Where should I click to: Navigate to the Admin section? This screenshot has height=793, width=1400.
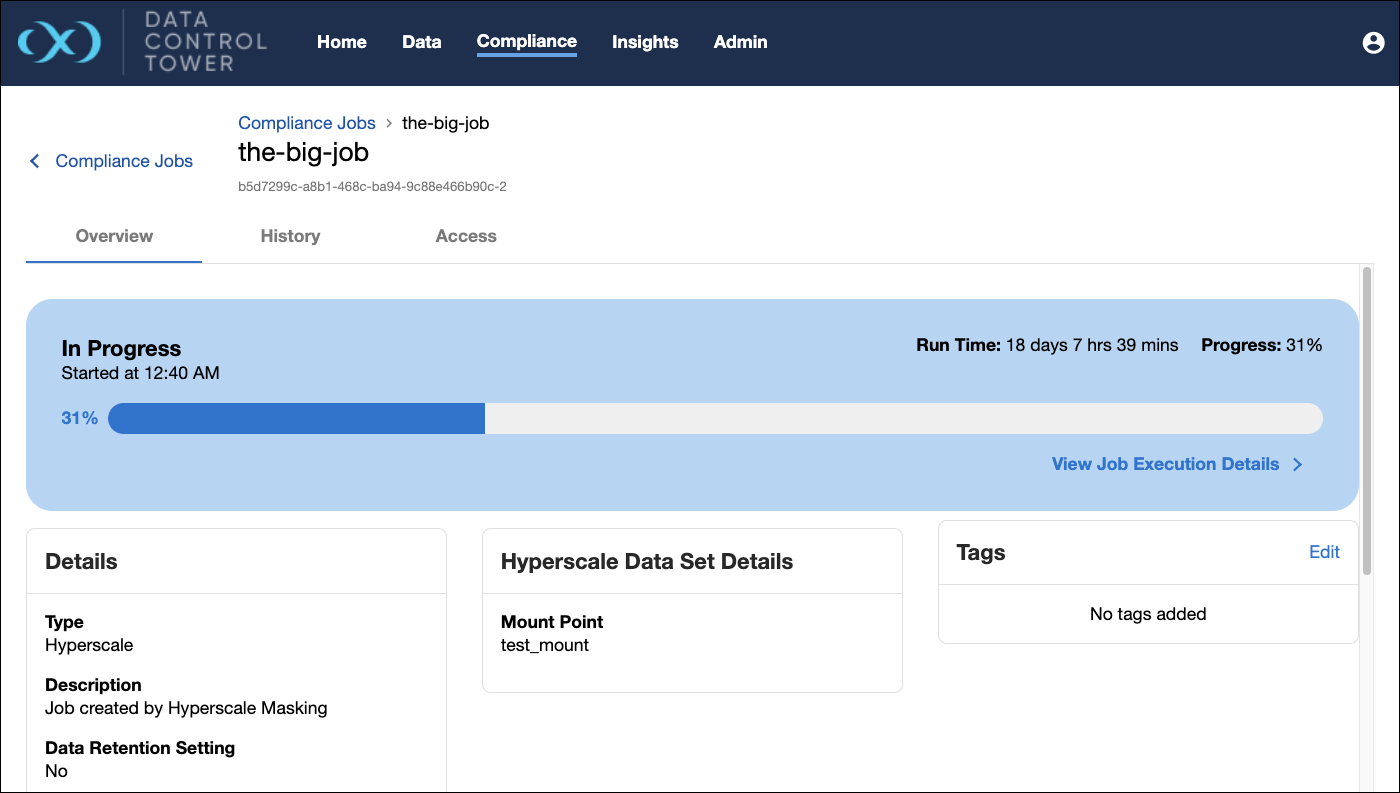coord(740,42)
